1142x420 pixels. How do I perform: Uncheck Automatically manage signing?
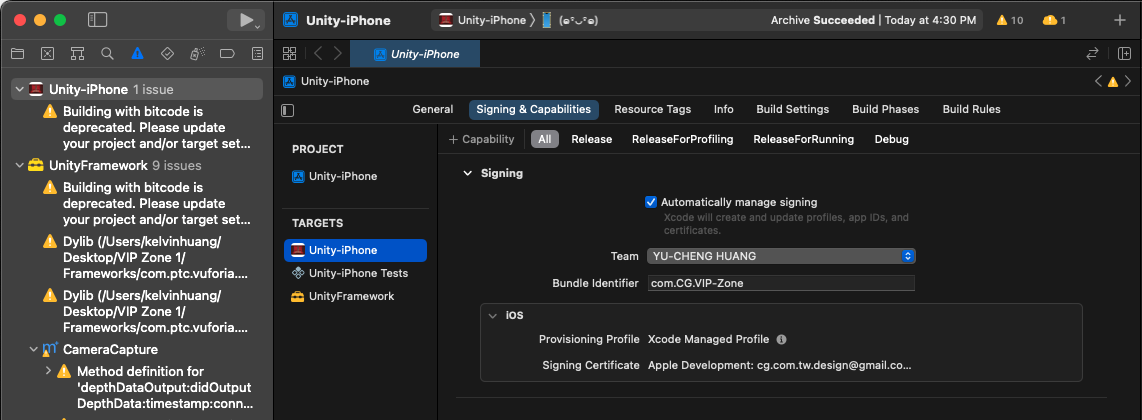[x=651, y=202]
